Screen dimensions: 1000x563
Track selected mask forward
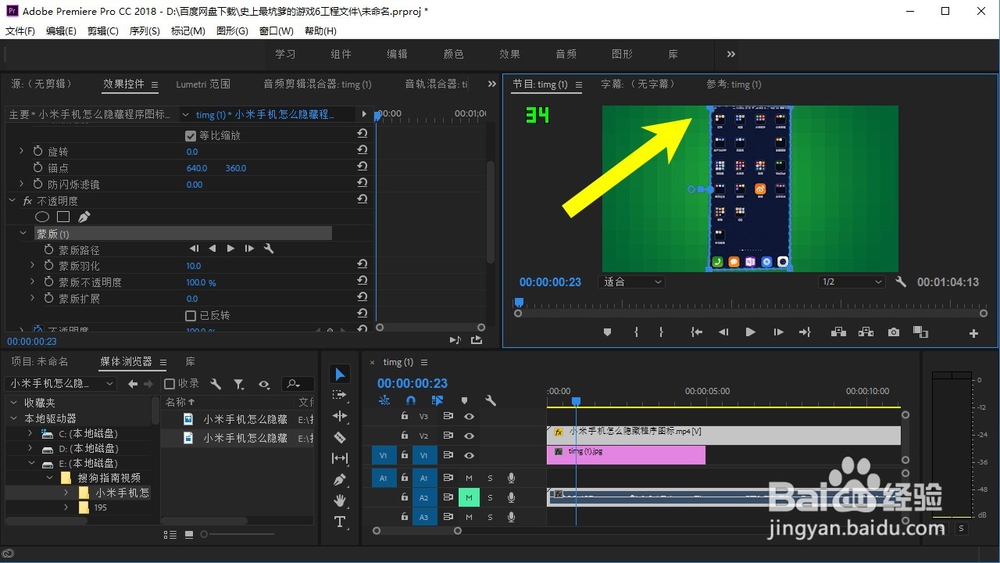[231, 249]
